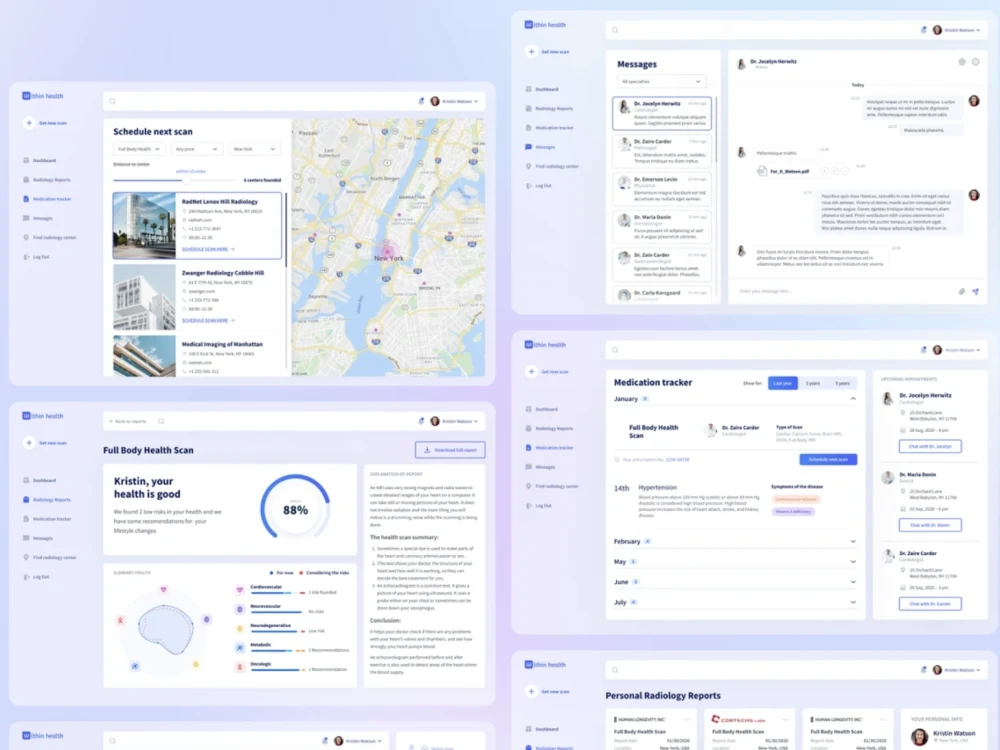Click Messages icon in Messages panel sidebar

pos(528,147)
